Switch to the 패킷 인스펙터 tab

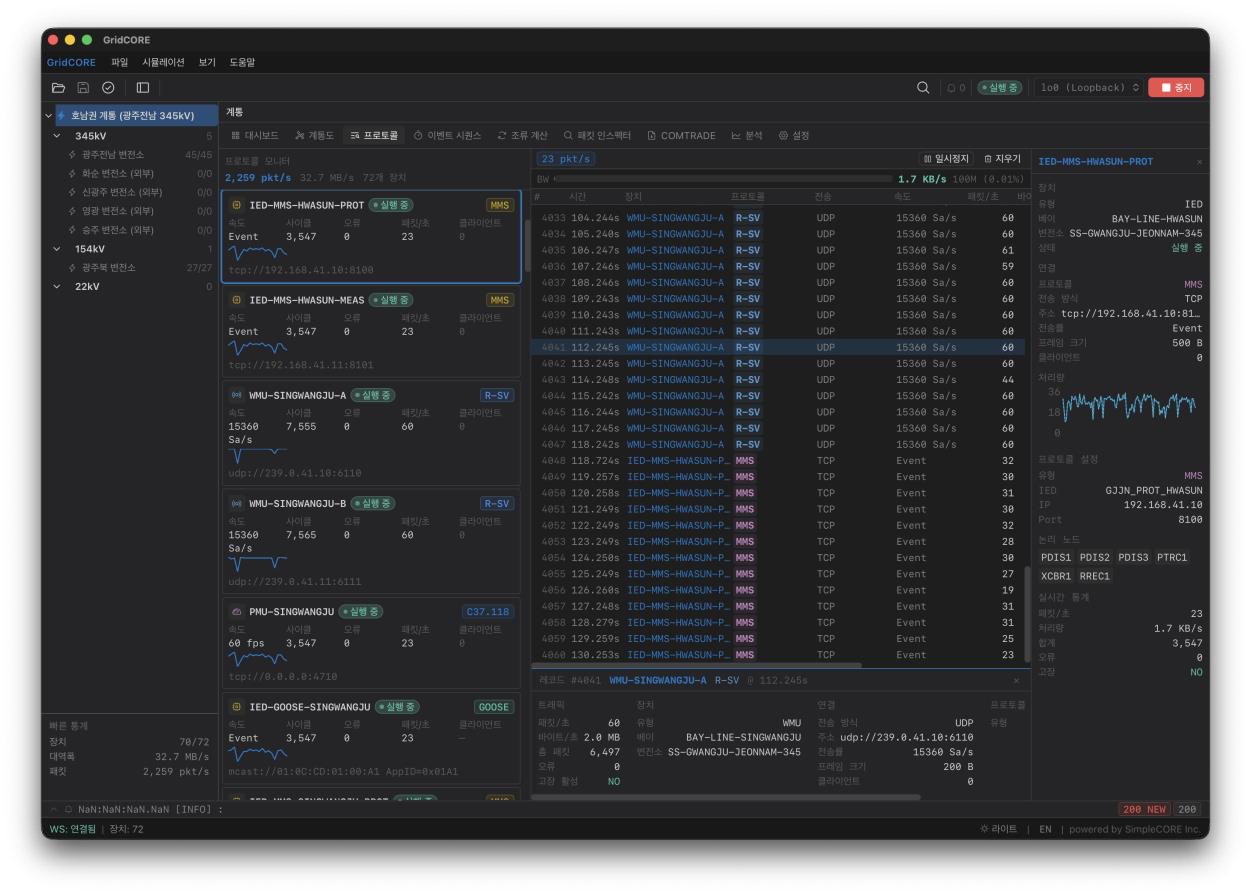pos(597,135)
